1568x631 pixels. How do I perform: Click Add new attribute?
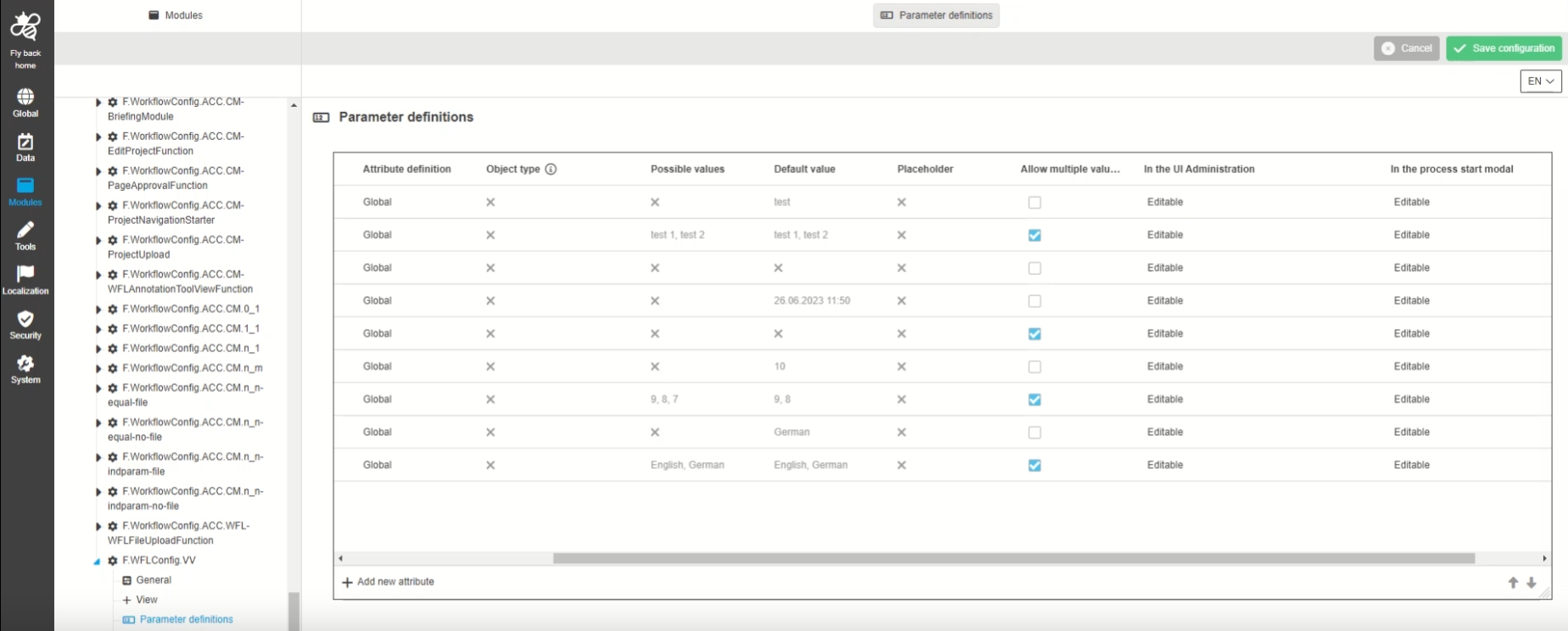(388, 582)
